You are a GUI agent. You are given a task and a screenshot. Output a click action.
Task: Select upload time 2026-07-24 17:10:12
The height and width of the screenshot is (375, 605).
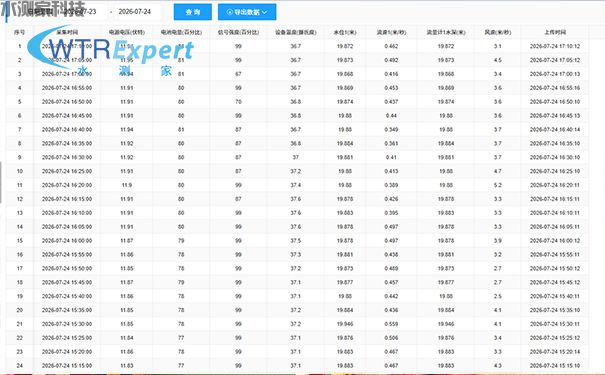pos(555,46)
